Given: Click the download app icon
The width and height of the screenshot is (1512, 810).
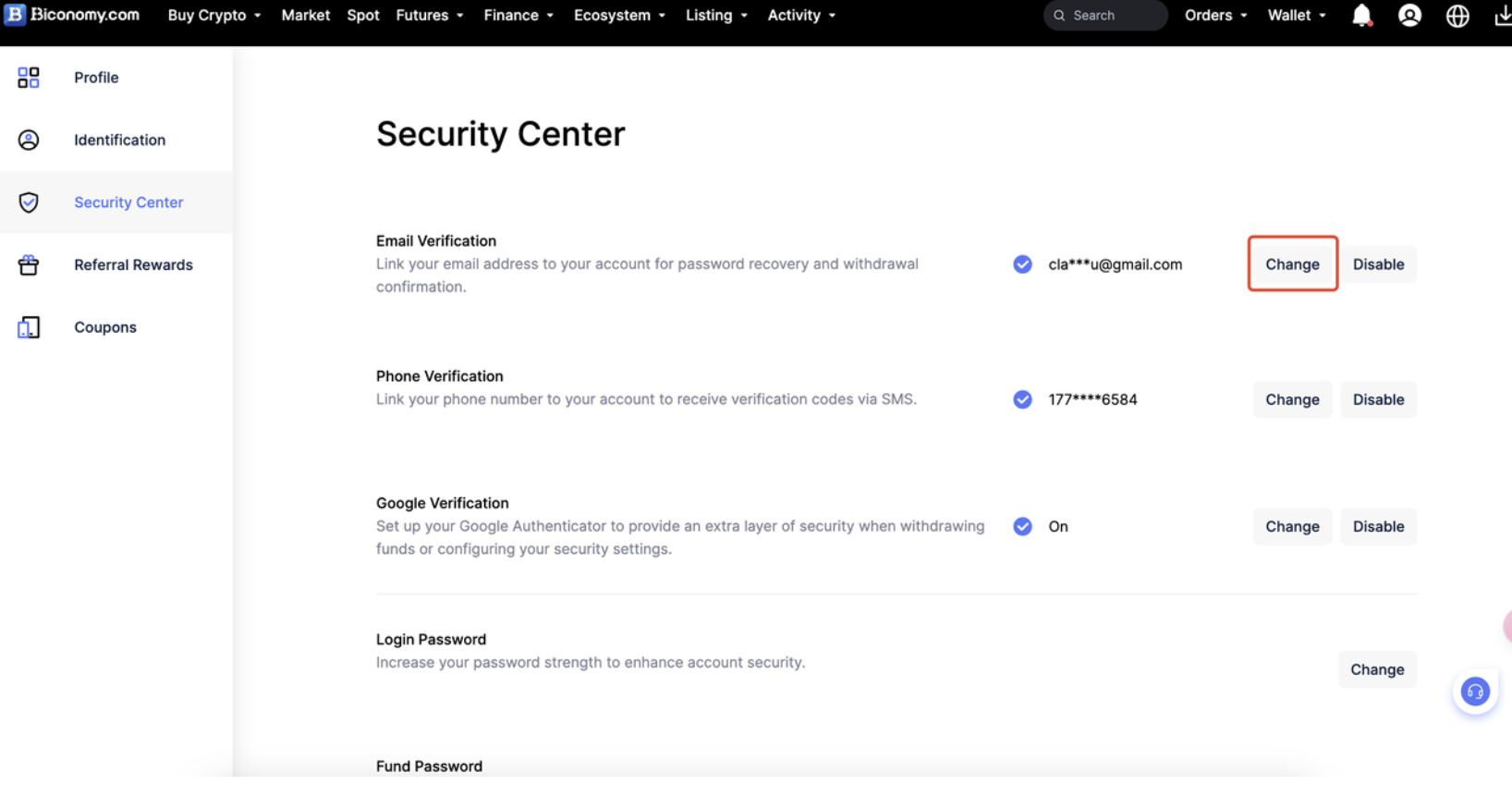Looking at the screenshot, I should tap(1503, 16).
